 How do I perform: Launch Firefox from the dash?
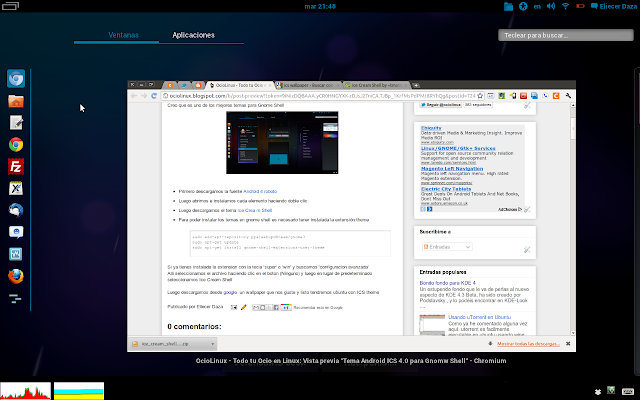16,276
